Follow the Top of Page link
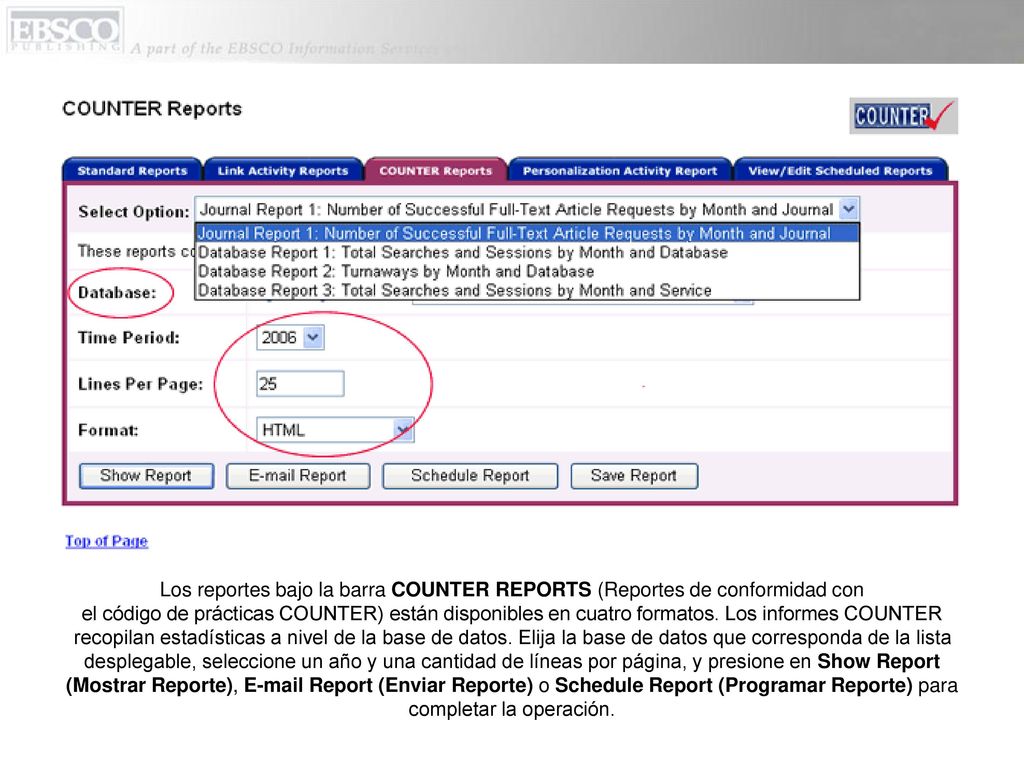Image resolution: width=1024 pixels, height=768 pixels. 106,541
